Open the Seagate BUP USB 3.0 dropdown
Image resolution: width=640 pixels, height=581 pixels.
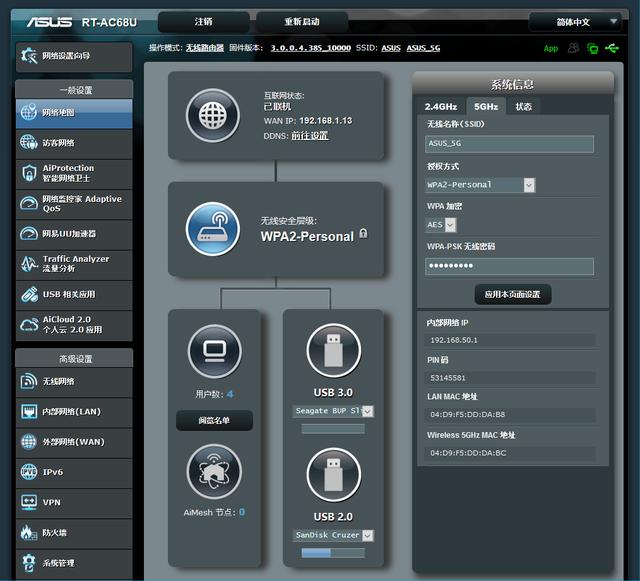pos(333,411)
